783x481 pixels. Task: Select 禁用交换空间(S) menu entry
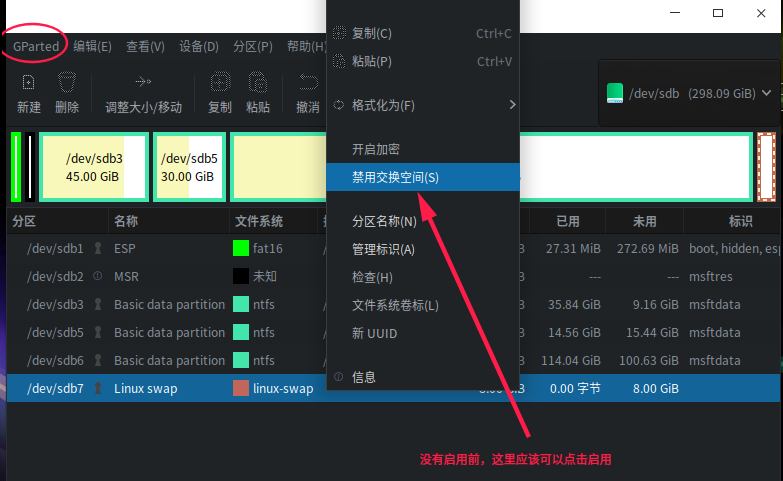point(423,177)
